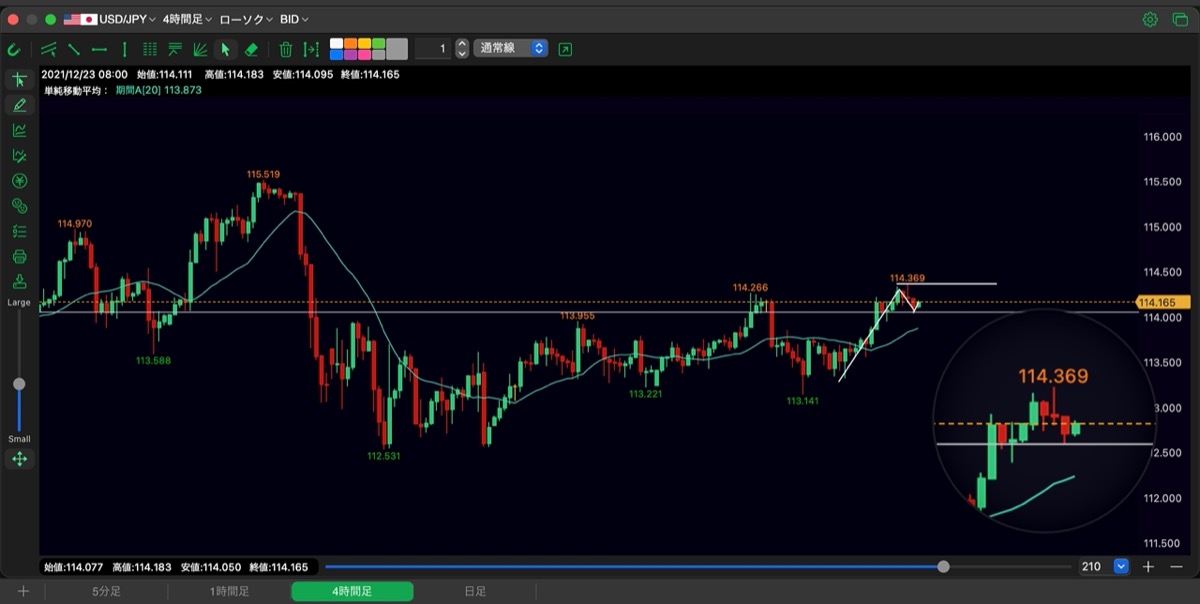Click the yen currency circle icon
The height and width of the screenshot is (604, 1200).
point(19,181)
